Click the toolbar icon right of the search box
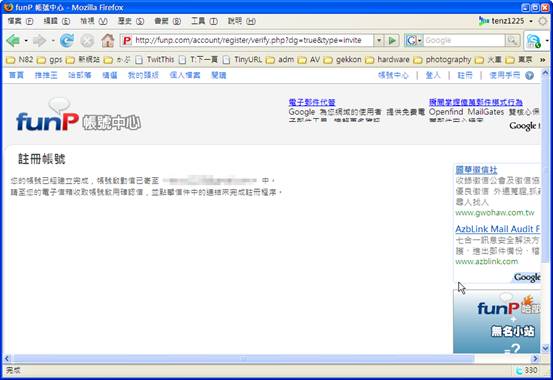This screenshot has width=553, height=380. pyautogui.click(x=534, y=41)
